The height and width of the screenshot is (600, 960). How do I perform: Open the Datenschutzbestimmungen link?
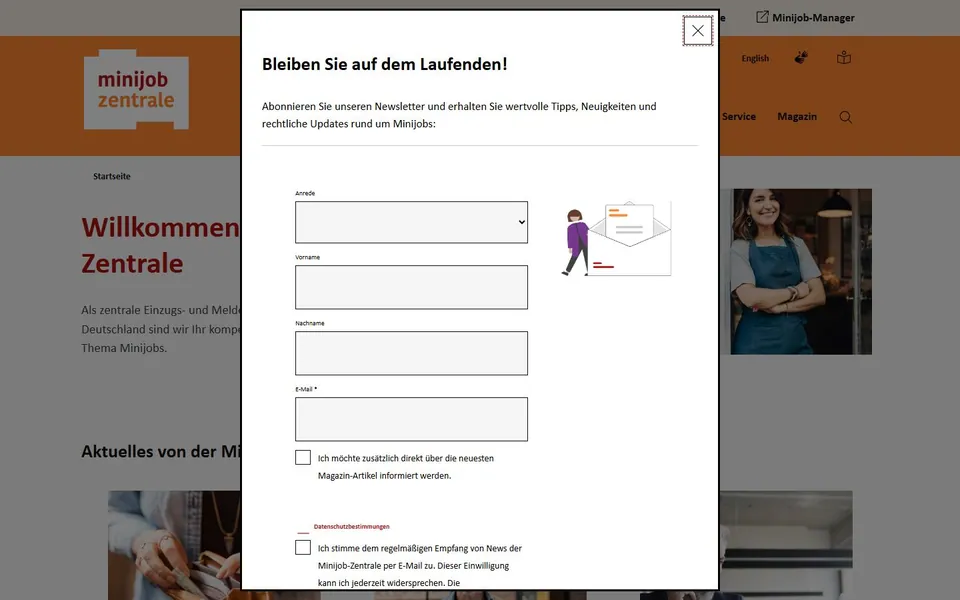351,527
